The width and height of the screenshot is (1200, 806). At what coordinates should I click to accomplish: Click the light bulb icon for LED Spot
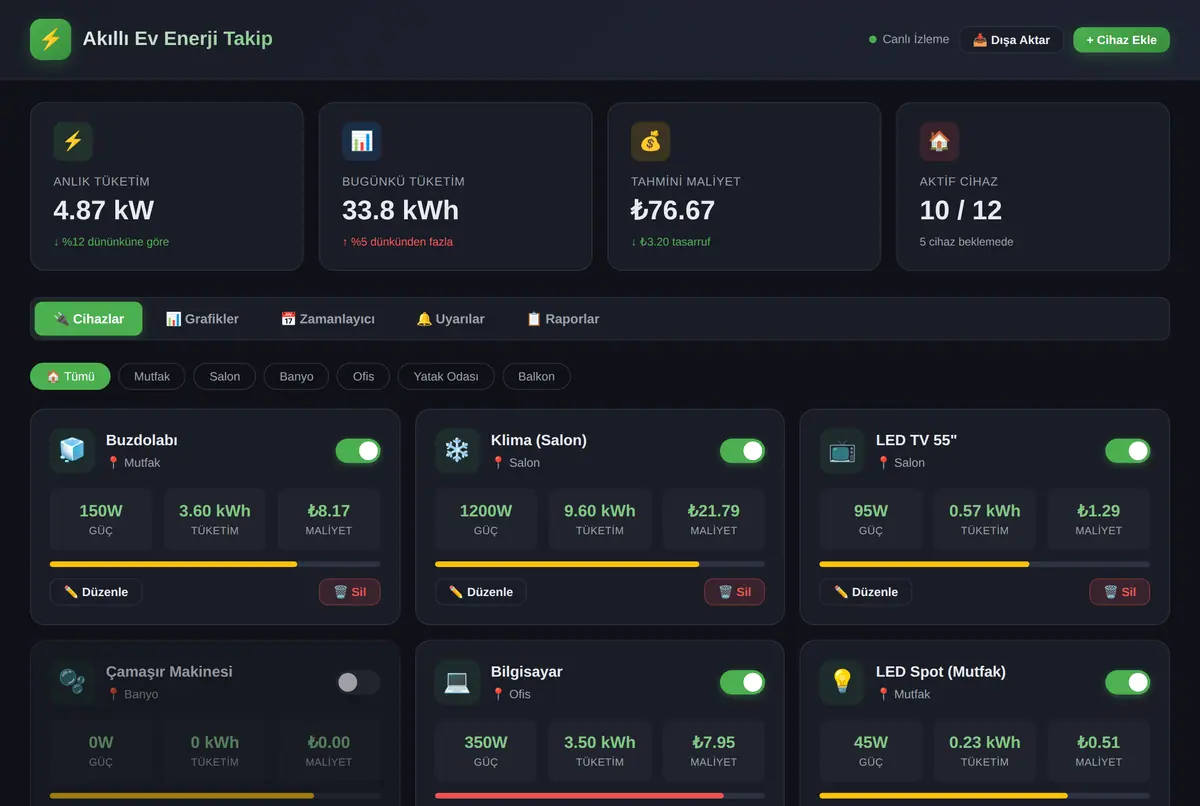842,682
